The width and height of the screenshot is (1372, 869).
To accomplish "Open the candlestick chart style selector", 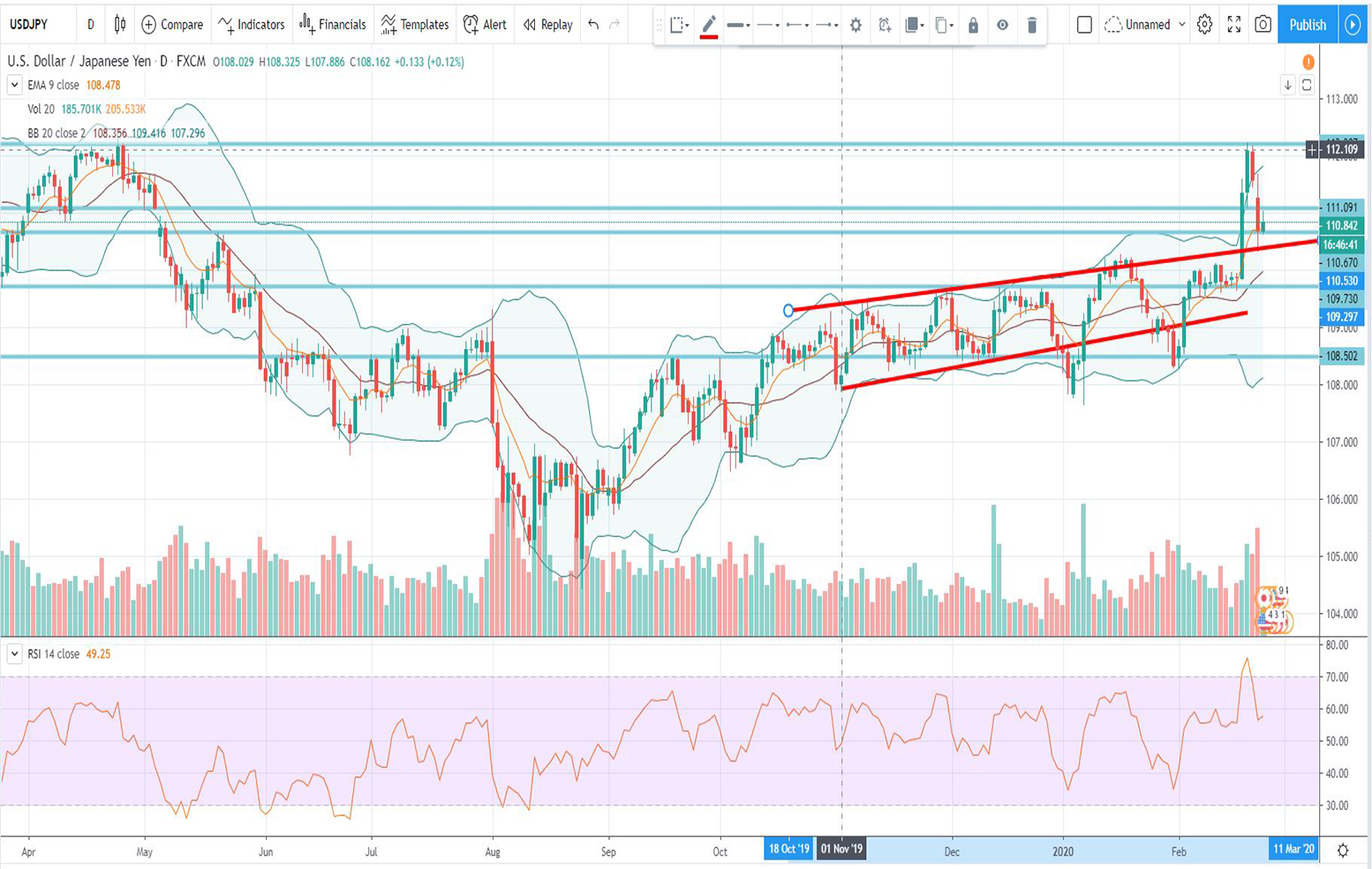I will (x=120, y=25).
